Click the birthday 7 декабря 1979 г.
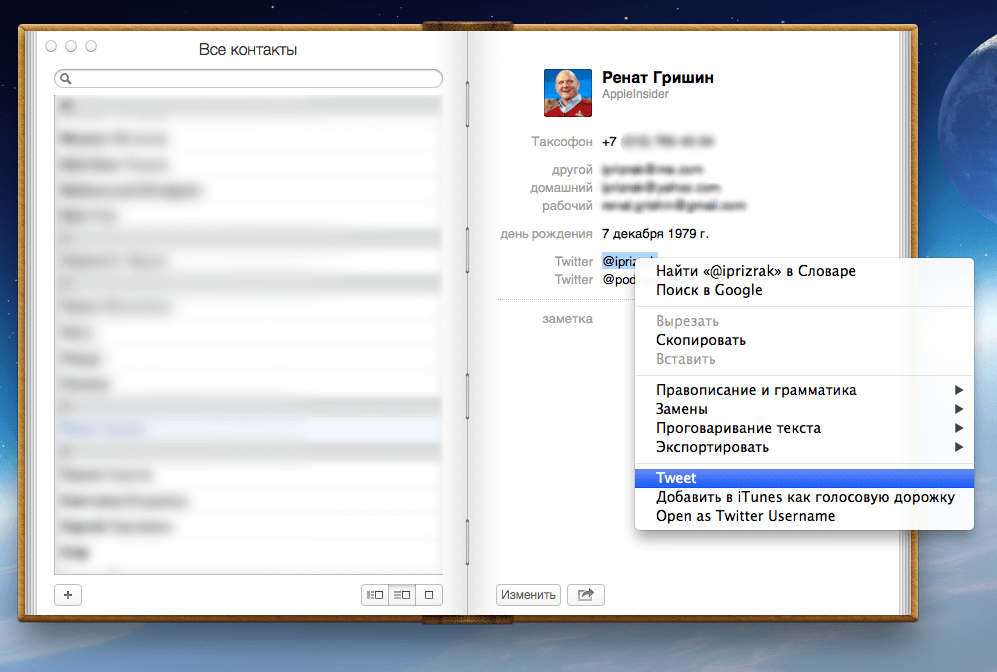The image size is (997, 672). tap(655, 234)
